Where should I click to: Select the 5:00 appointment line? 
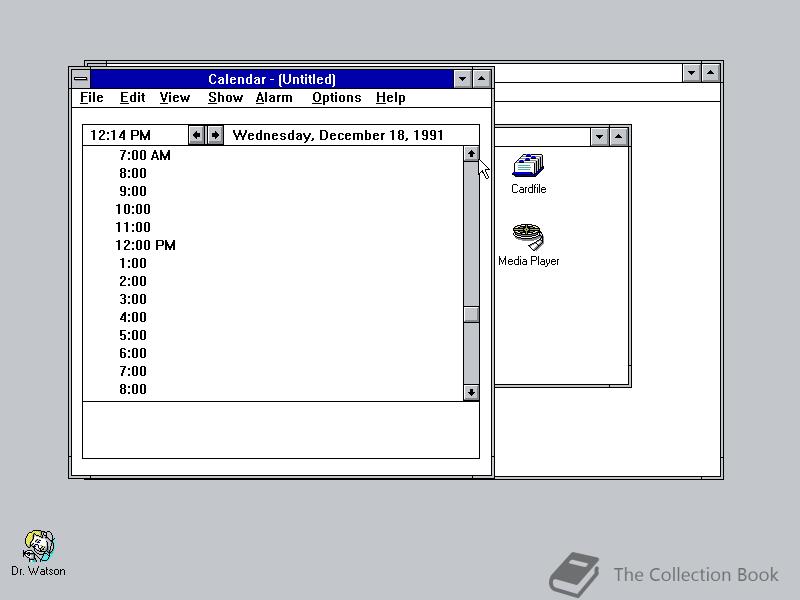(x=273, y=335)
